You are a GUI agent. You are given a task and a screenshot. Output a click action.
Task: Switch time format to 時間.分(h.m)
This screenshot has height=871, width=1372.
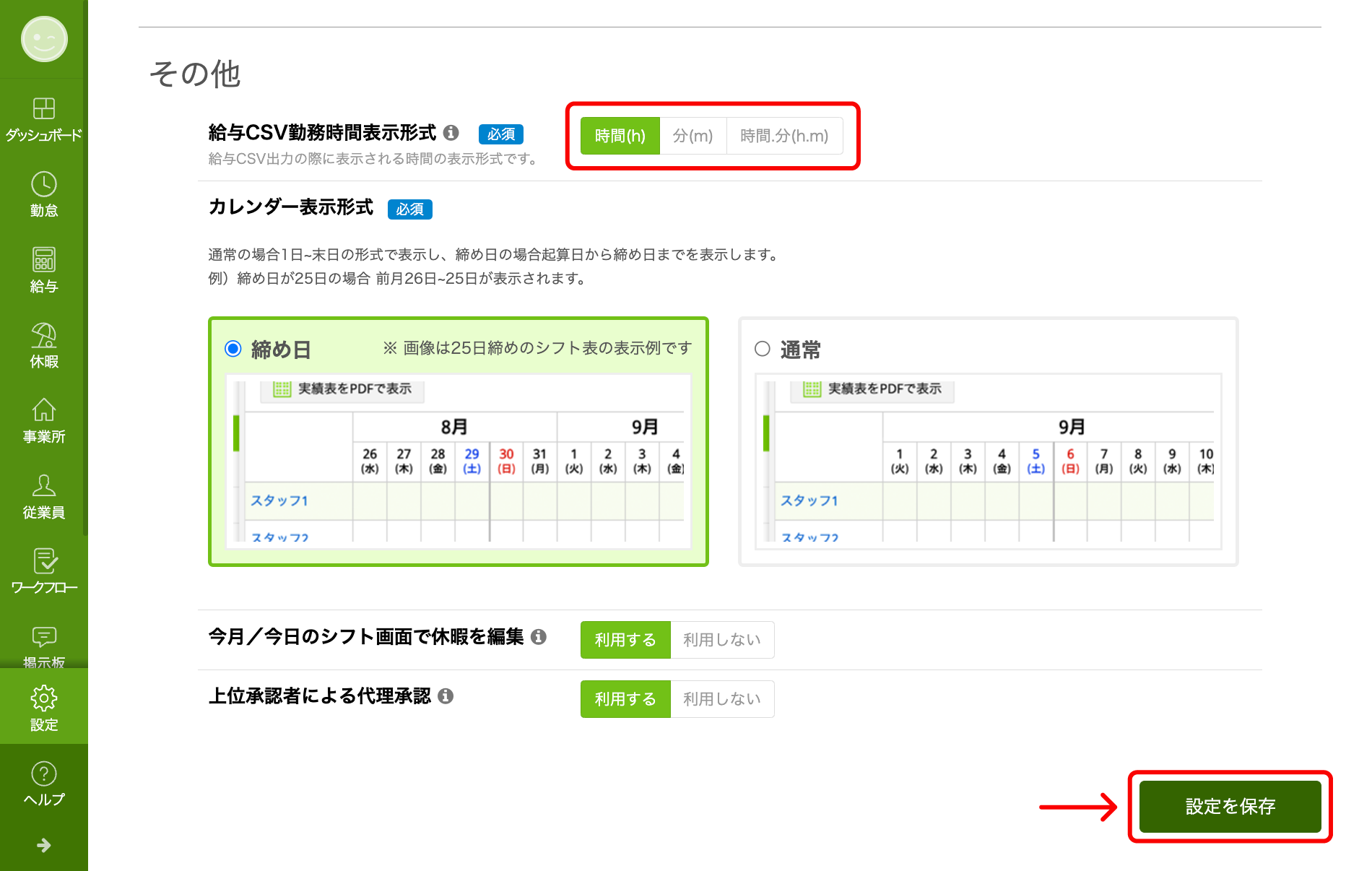coord(784,135)
